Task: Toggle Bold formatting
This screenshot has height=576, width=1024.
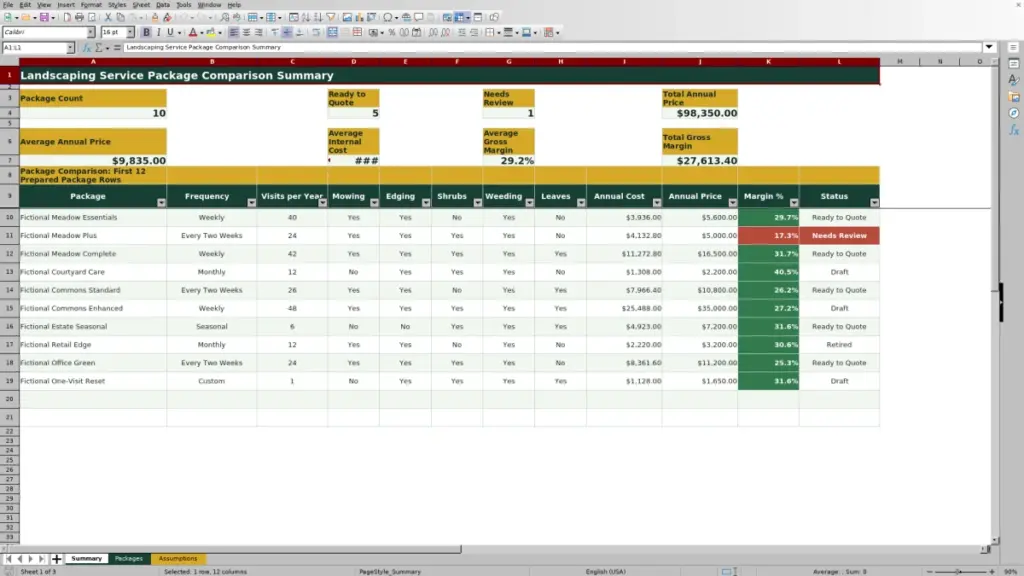Action: (146, 33)
